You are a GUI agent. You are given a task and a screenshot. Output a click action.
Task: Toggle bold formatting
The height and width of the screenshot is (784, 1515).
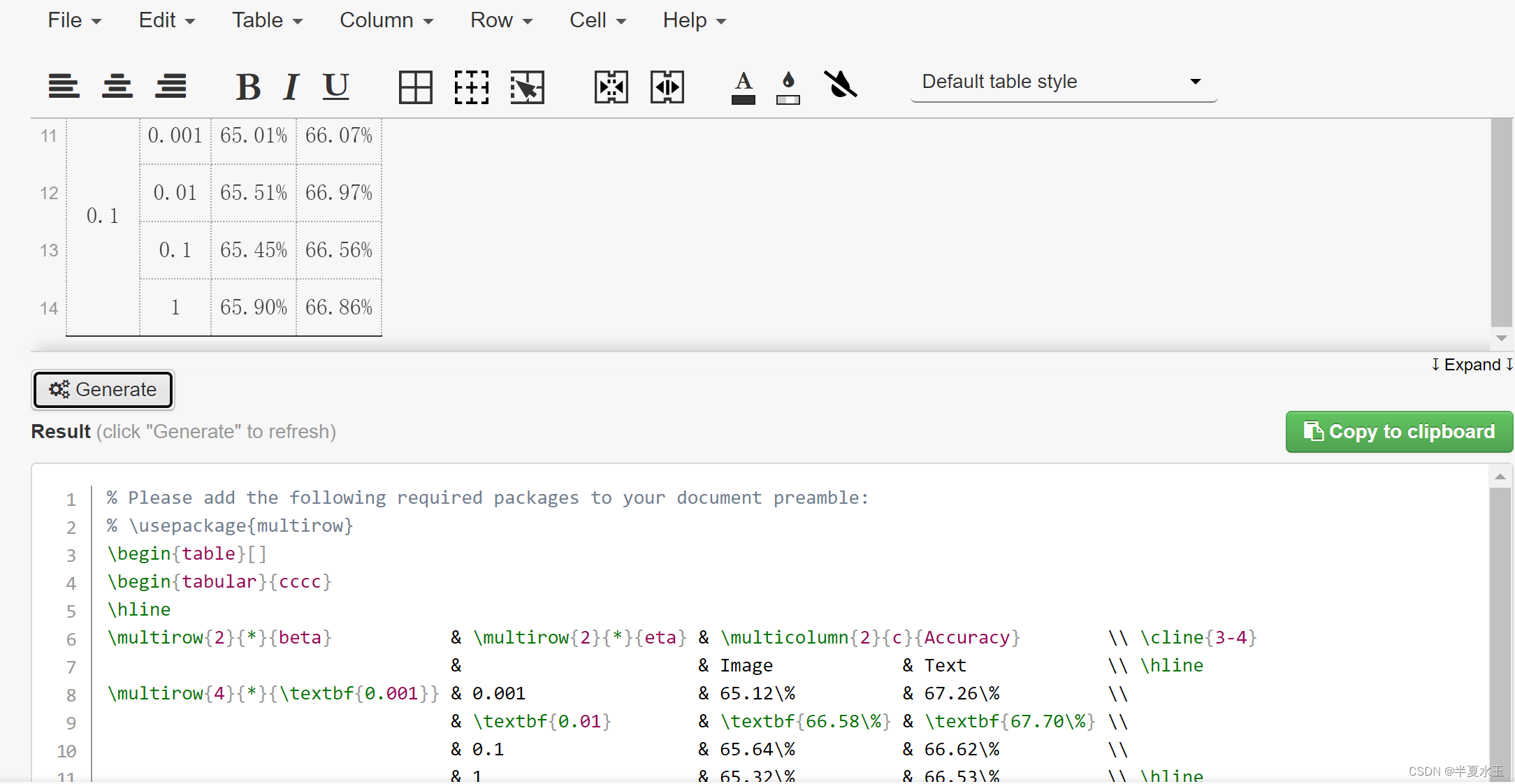coord(248,87)
